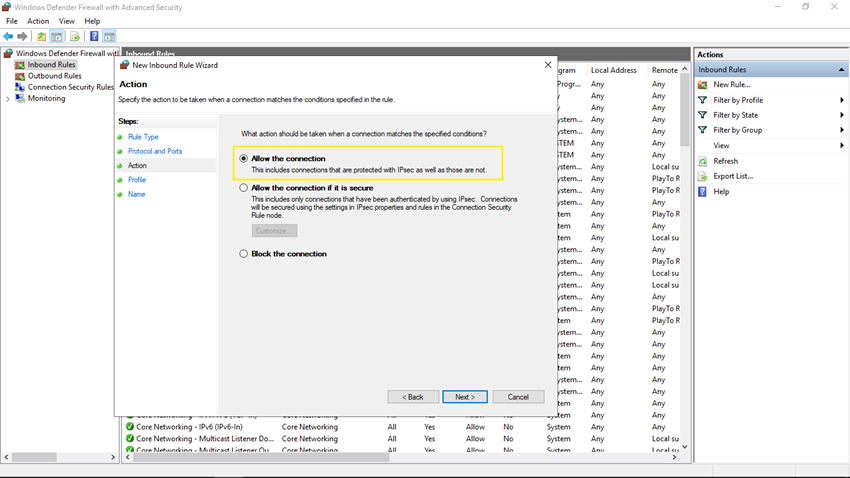The height and width of the screenshot is (478, 850).
Task: Click 'Core Networking - Multicast Listener Do...' rule name
Action: point(205,438)
